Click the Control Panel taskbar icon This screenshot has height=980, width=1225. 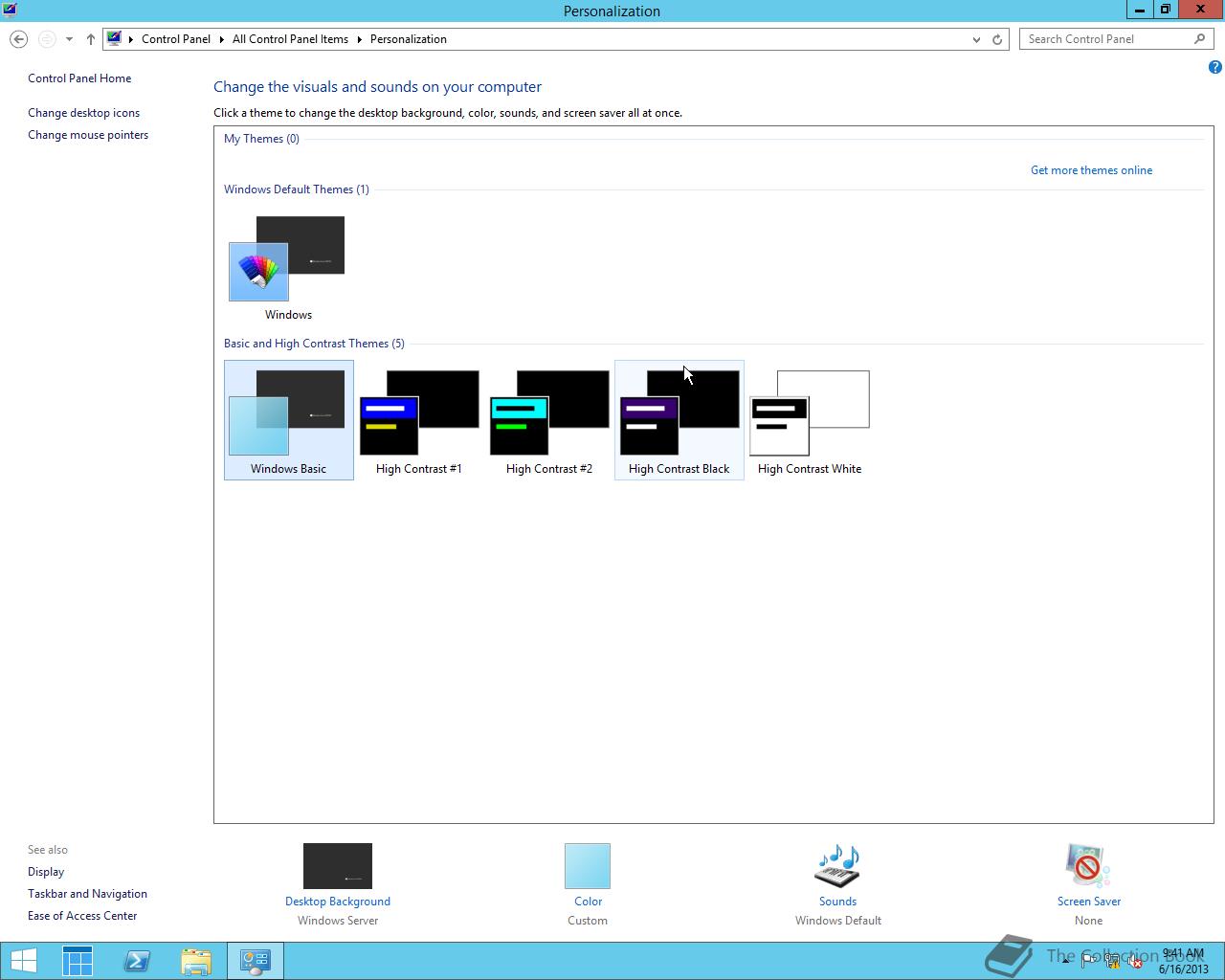[x=256, y=961]
